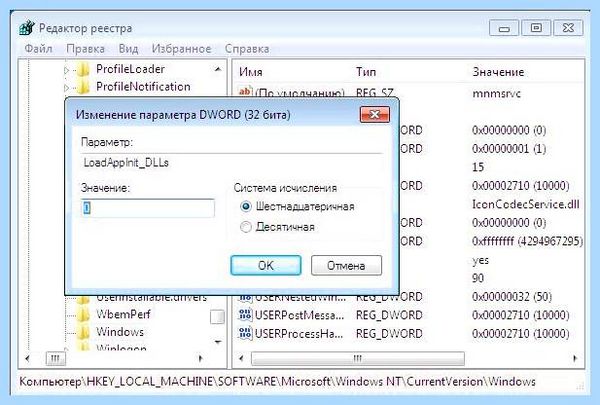Expand the ProfileLoader tree node
This screenshot has width=600, height=405.
tap(67, 70)
